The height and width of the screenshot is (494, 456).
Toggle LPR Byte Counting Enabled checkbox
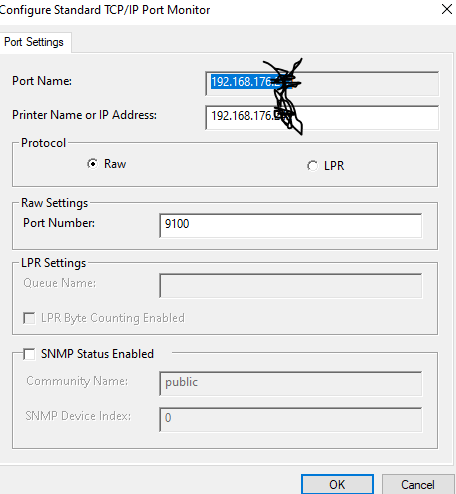29,318
